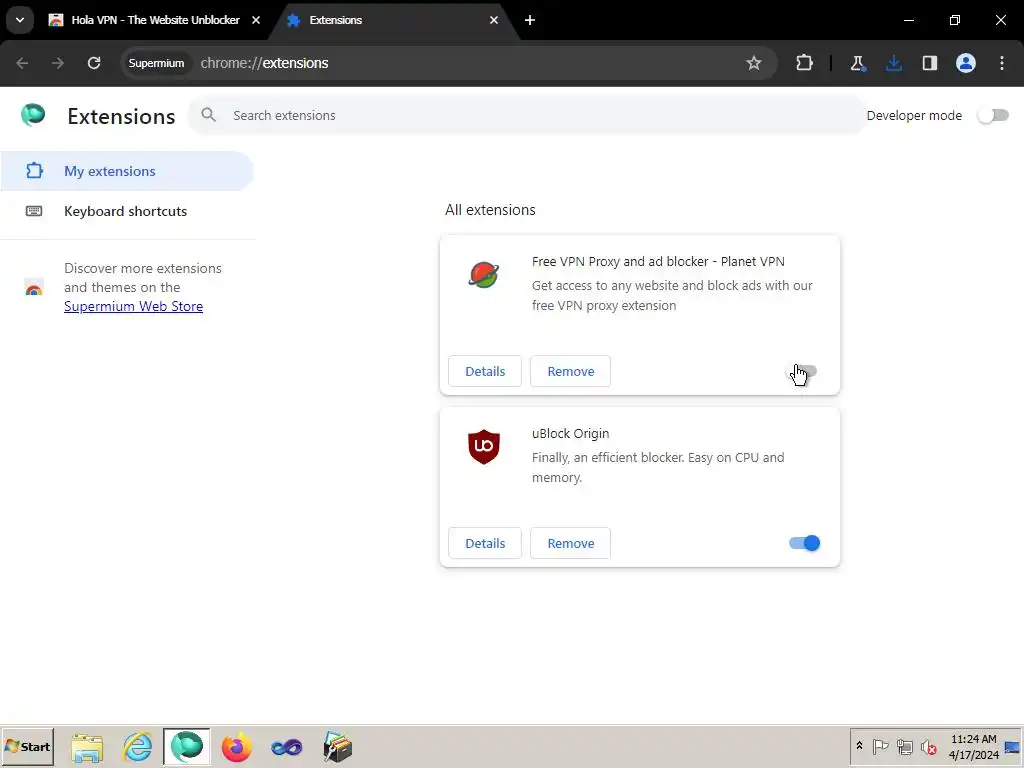
Task: Disable the uBlock Origin toggle
Action: [805, 543]
